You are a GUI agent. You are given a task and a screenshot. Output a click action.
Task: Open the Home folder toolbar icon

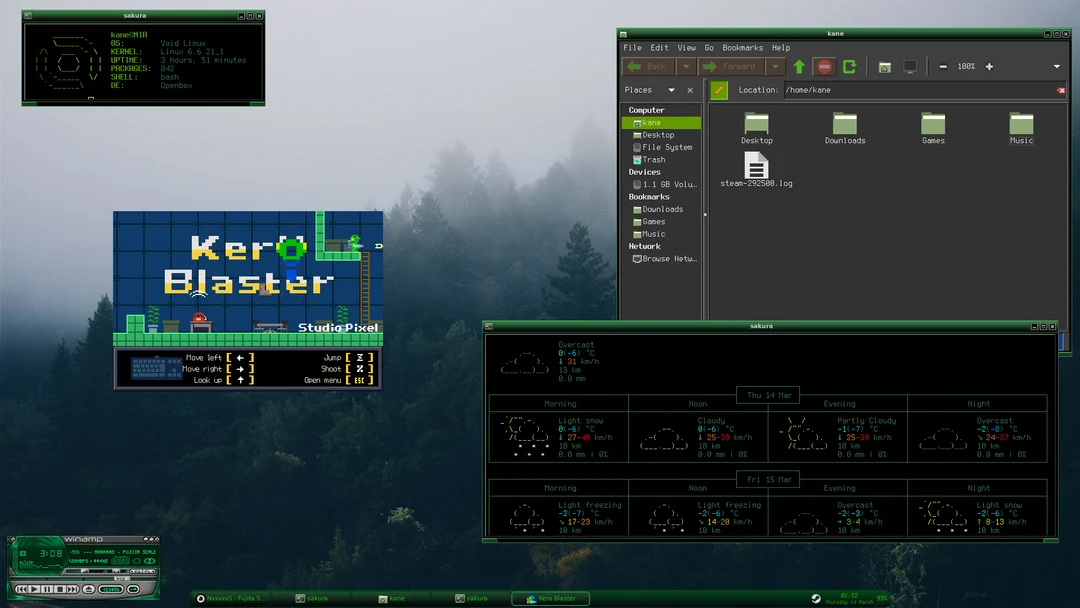885,66
